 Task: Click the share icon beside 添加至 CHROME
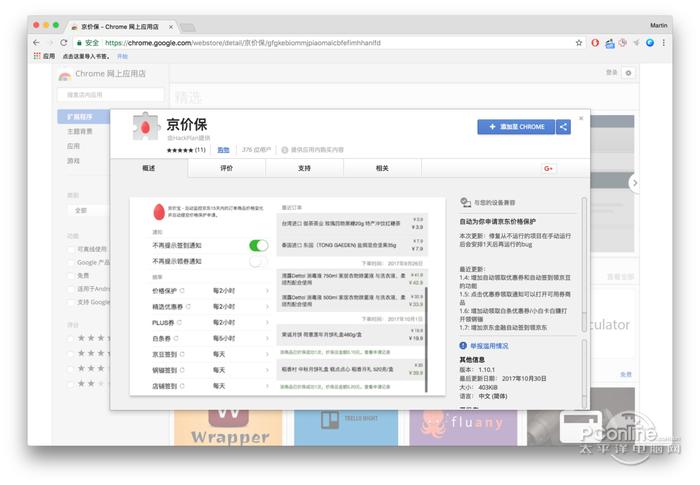click(x=563, y=127)
